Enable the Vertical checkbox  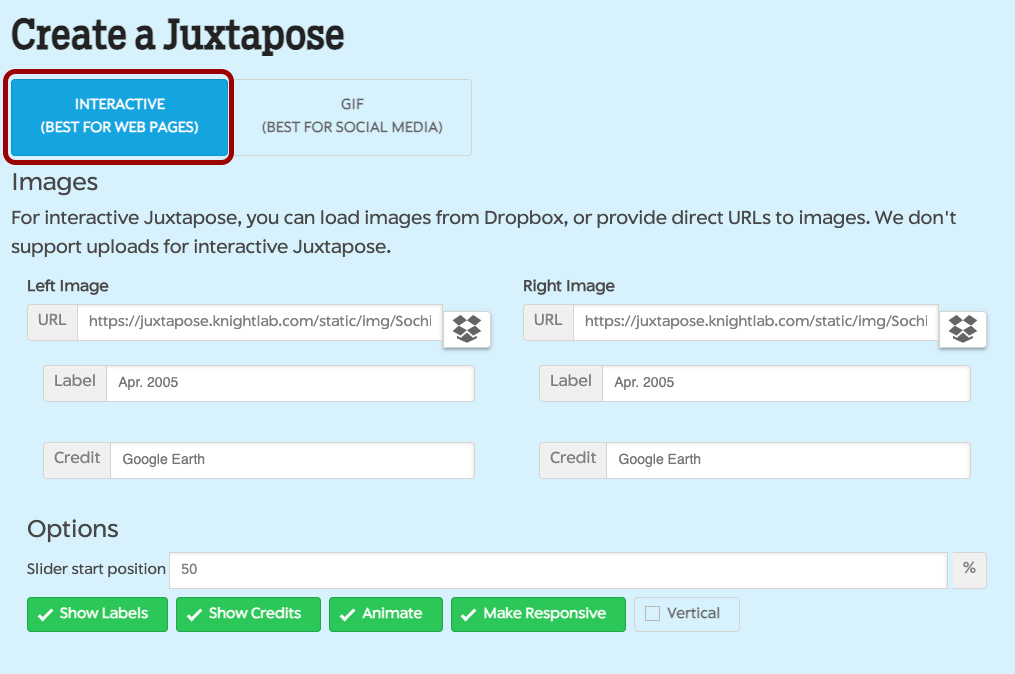653,614
